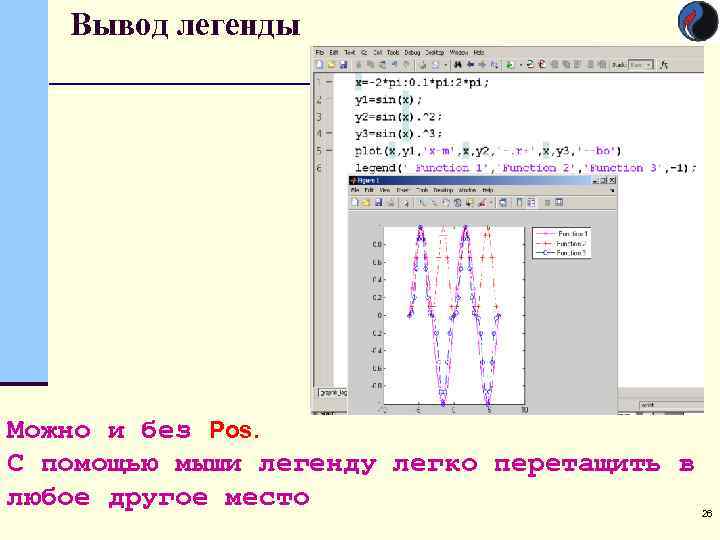The height and width of the screenshot is (540, 720).
Task: Open File menu in Figure 1 window
Action: point(355,190)
